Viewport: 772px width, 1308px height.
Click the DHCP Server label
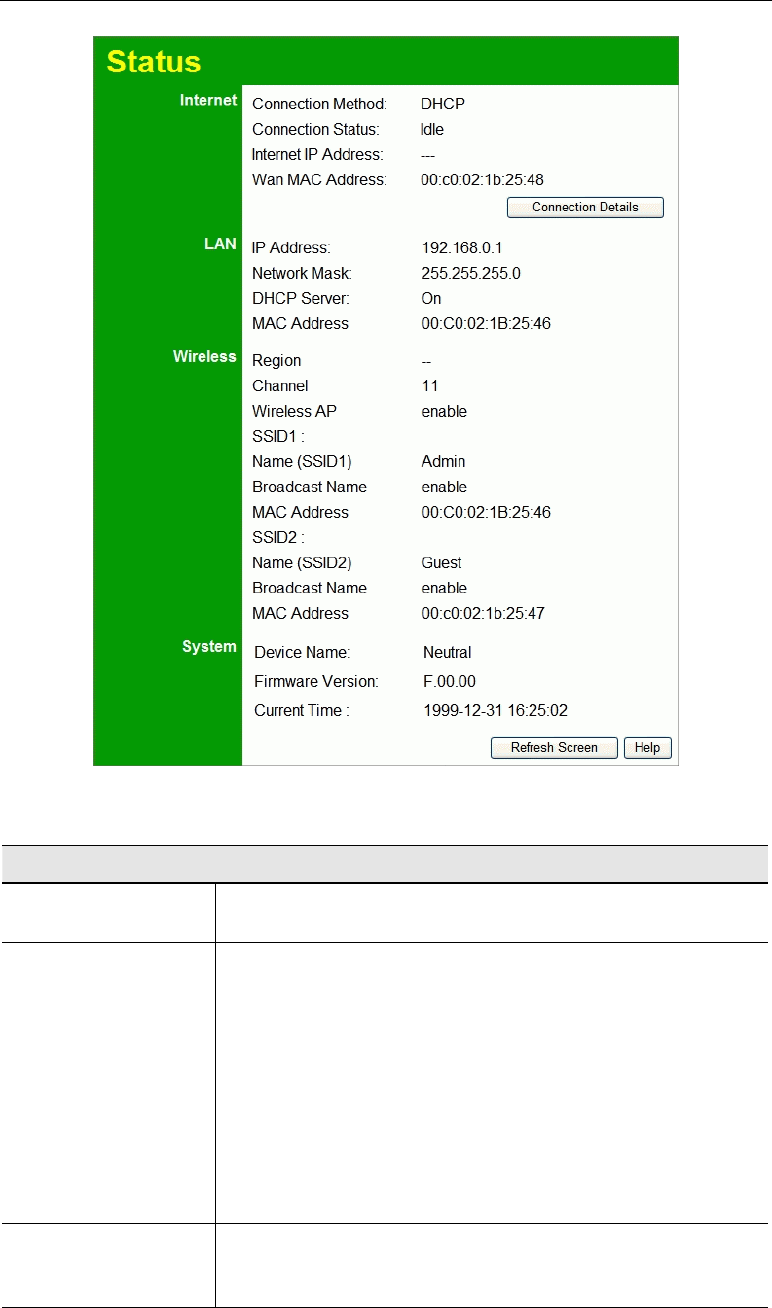[301, 298]
